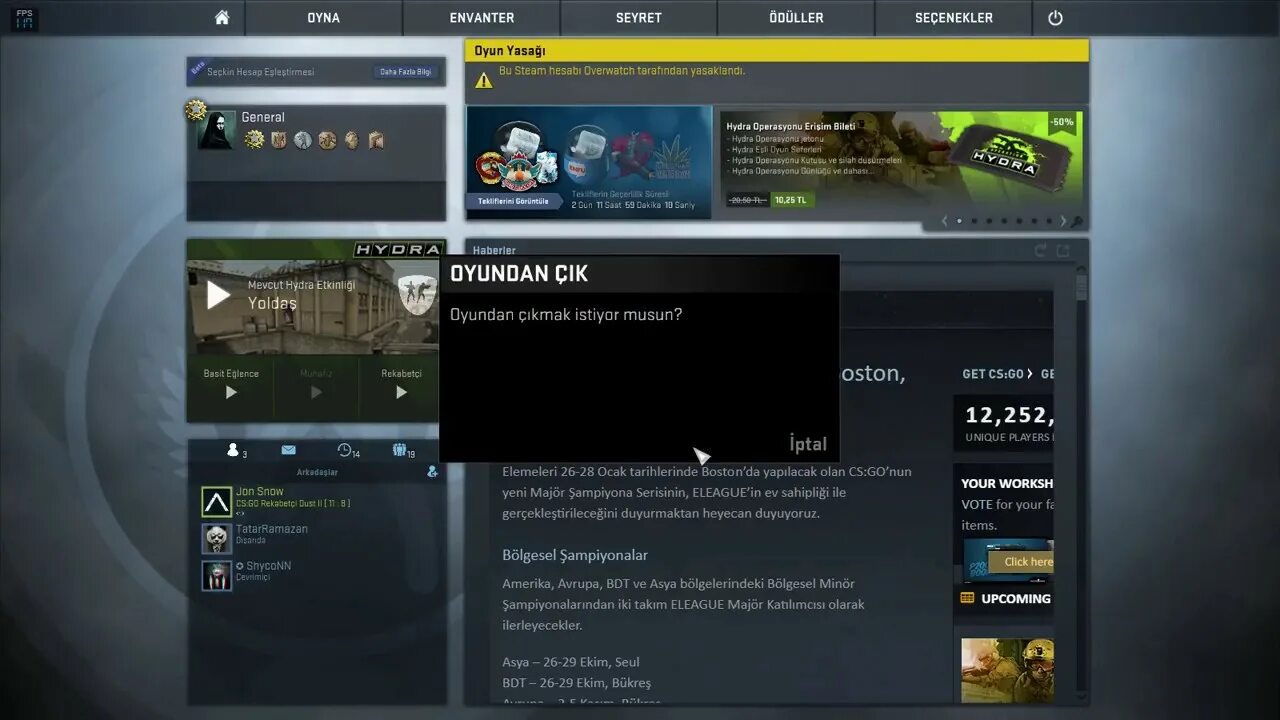Open the ÖDÜLLER menu
The image size is (1280, 720).
pyautogui.click(x=796, y=18)
